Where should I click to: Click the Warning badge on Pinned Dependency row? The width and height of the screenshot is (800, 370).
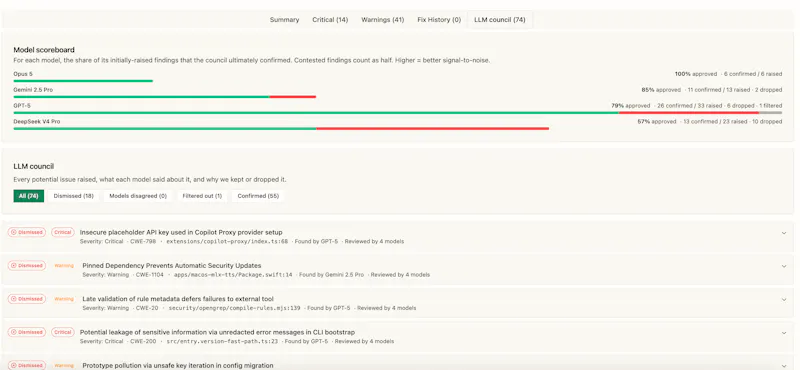(64, 265)
